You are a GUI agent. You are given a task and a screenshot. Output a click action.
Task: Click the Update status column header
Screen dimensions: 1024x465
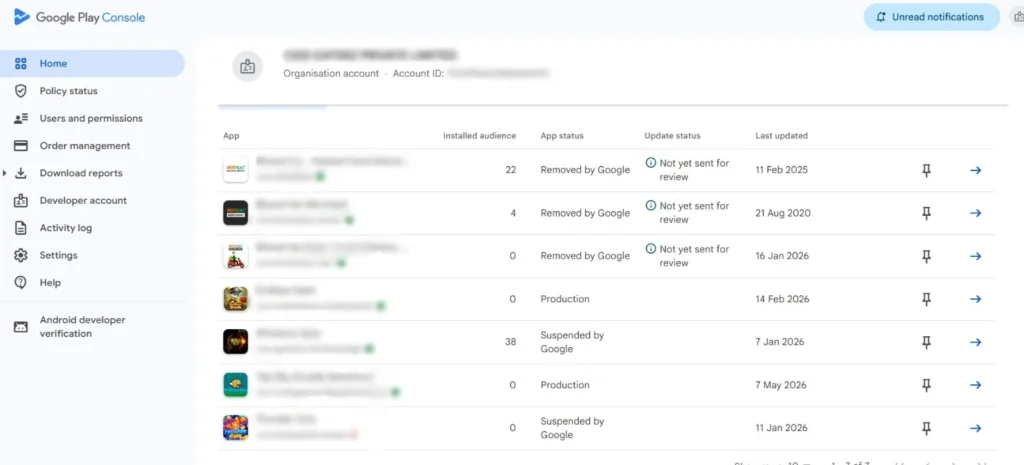[x=672, y=136]
